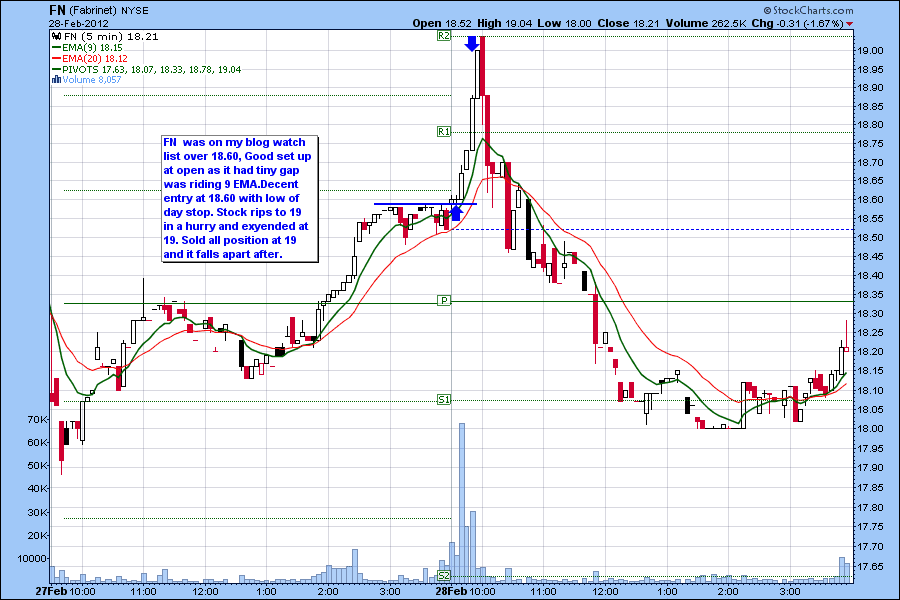This screenshot has height=600, width=900.
Task: Click the FN (5 min) 18.21 legend text
Action: coord(111,36)
